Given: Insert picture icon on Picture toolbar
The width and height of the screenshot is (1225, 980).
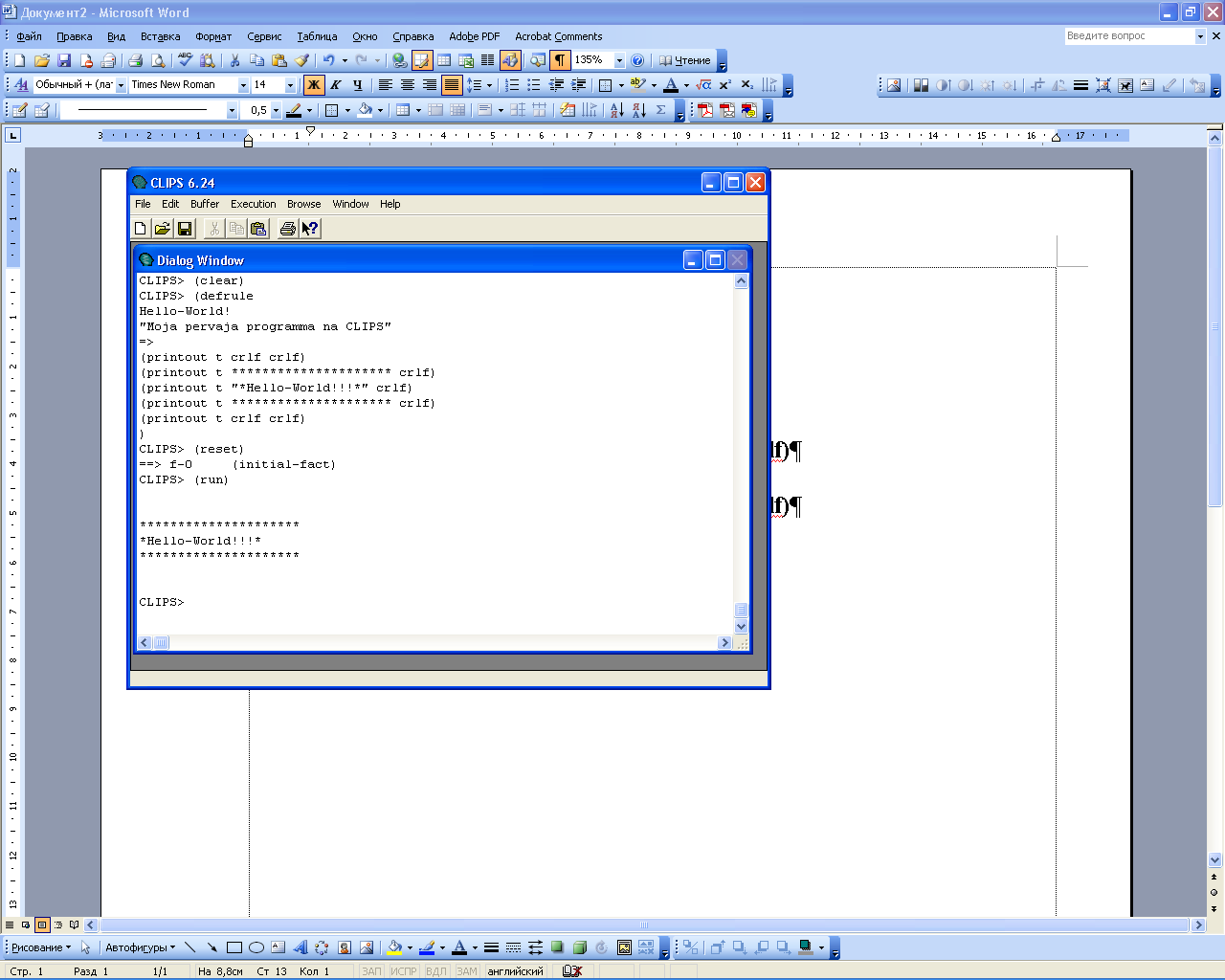Looking at the screenshot, I should (894, 85).
